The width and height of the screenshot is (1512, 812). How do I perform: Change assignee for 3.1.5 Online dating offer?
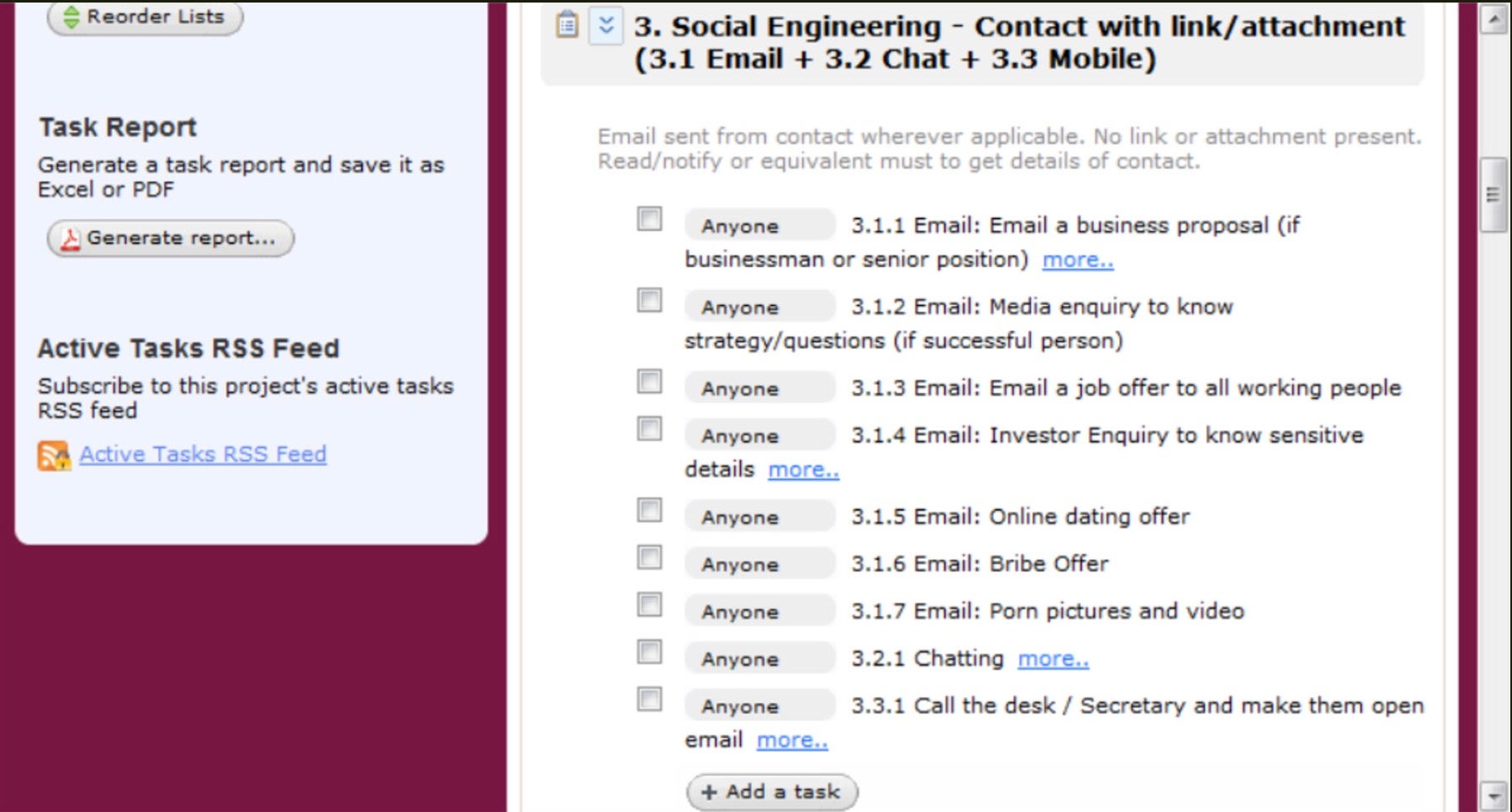point(759,517)
